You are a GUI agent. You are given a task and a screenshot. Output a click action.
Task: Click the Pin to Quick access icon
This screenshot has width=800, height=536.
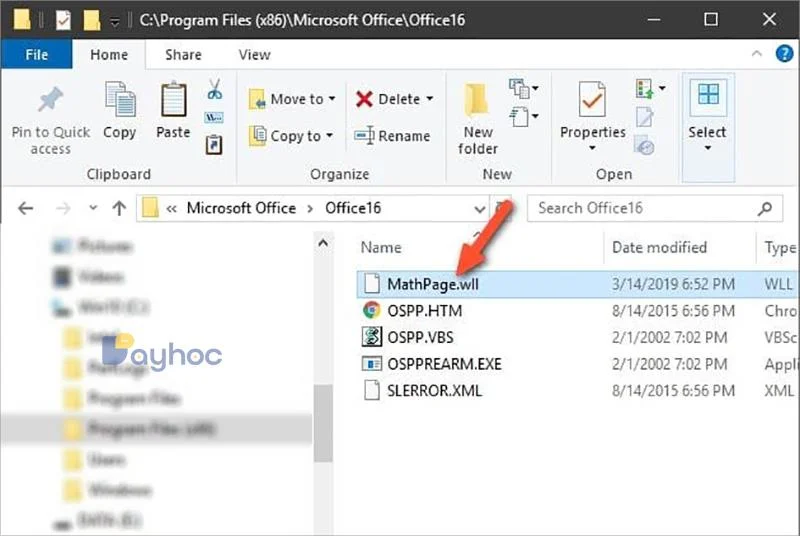click(x=51, y=99)
